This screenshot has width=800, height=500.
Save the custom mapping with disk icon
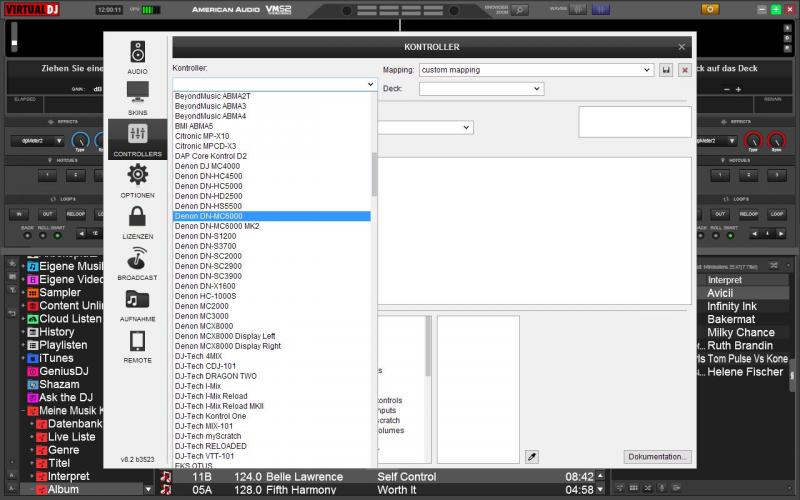[x=666, y=70]
